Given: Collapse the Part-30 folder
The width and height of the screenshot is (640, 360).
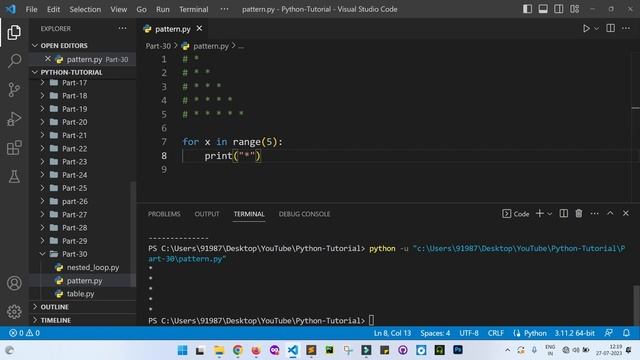Looking at the screenshot, I should [x=74, y=254].
